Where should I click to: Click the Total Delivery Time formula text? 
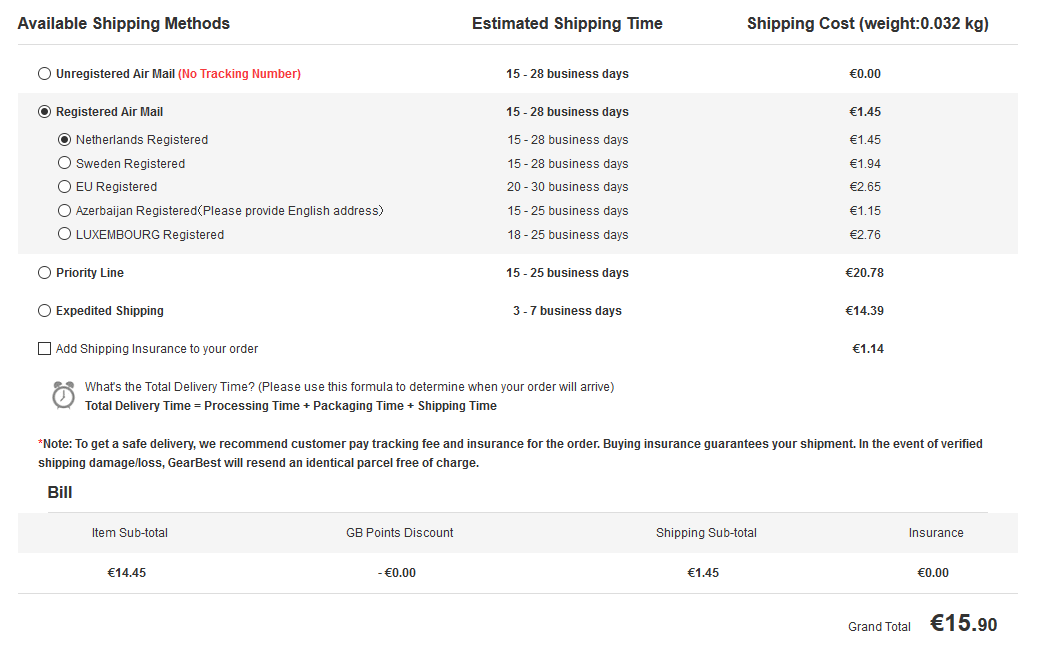290,406
